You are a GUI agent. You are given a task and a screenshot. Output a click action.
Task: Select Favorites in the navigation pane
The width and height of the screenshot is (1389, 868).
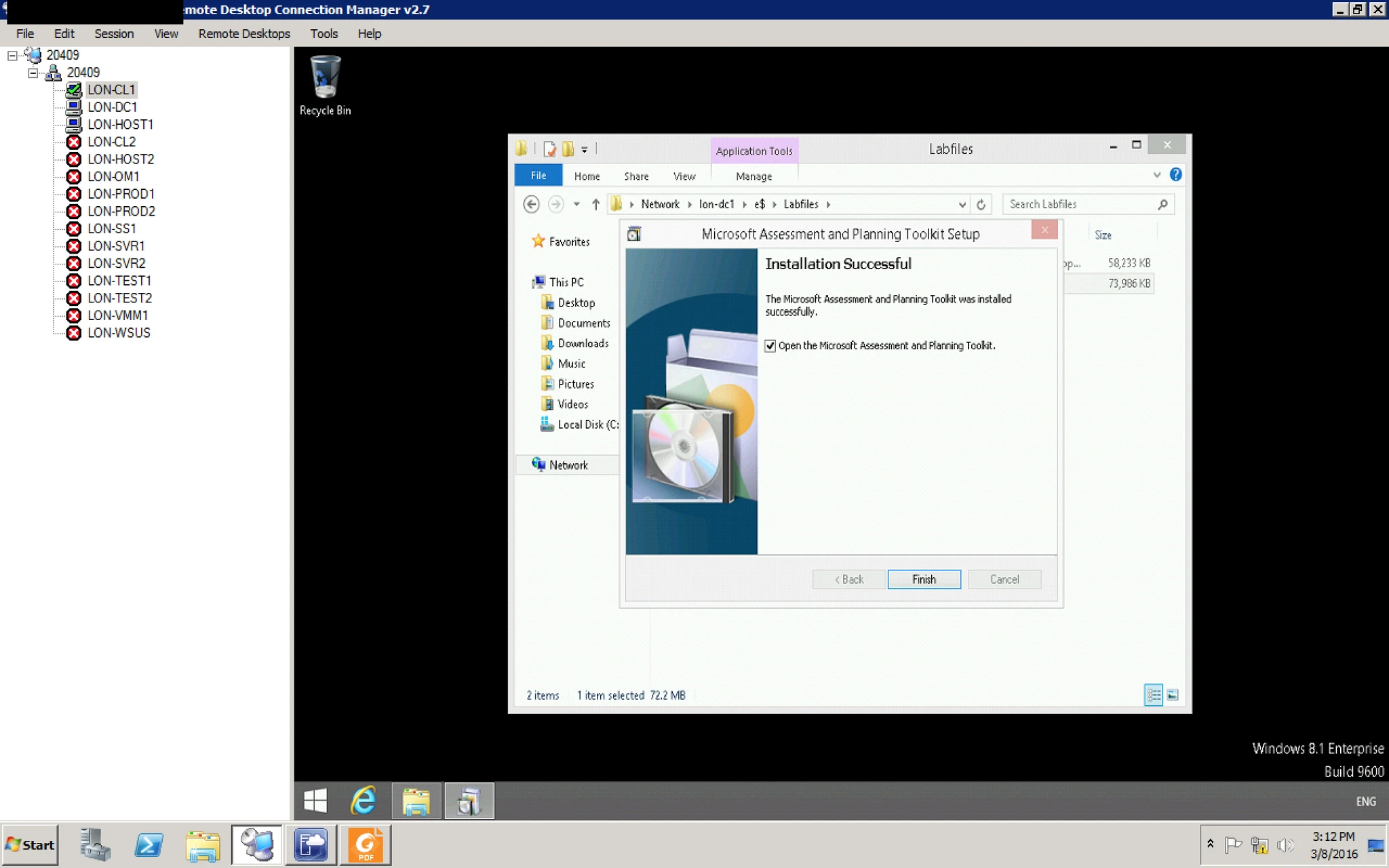(x=560, y=241)
